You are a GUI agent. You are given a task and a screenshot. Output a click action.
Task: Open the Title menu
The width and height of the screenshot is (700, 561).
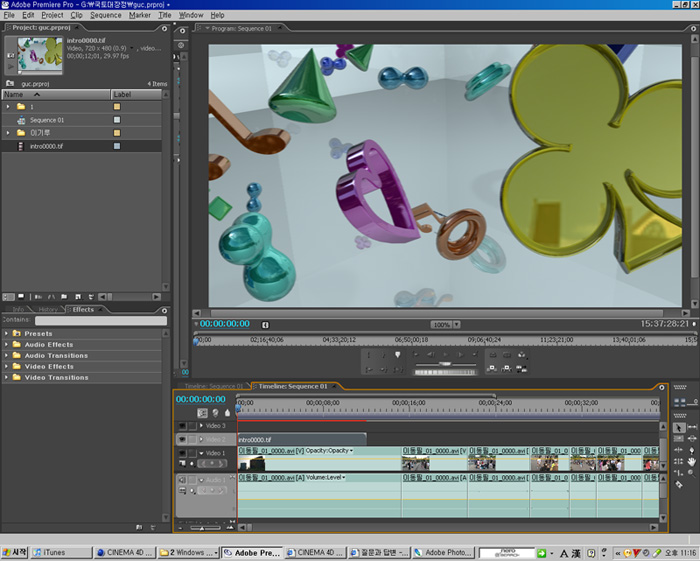(x=165, y=15)
